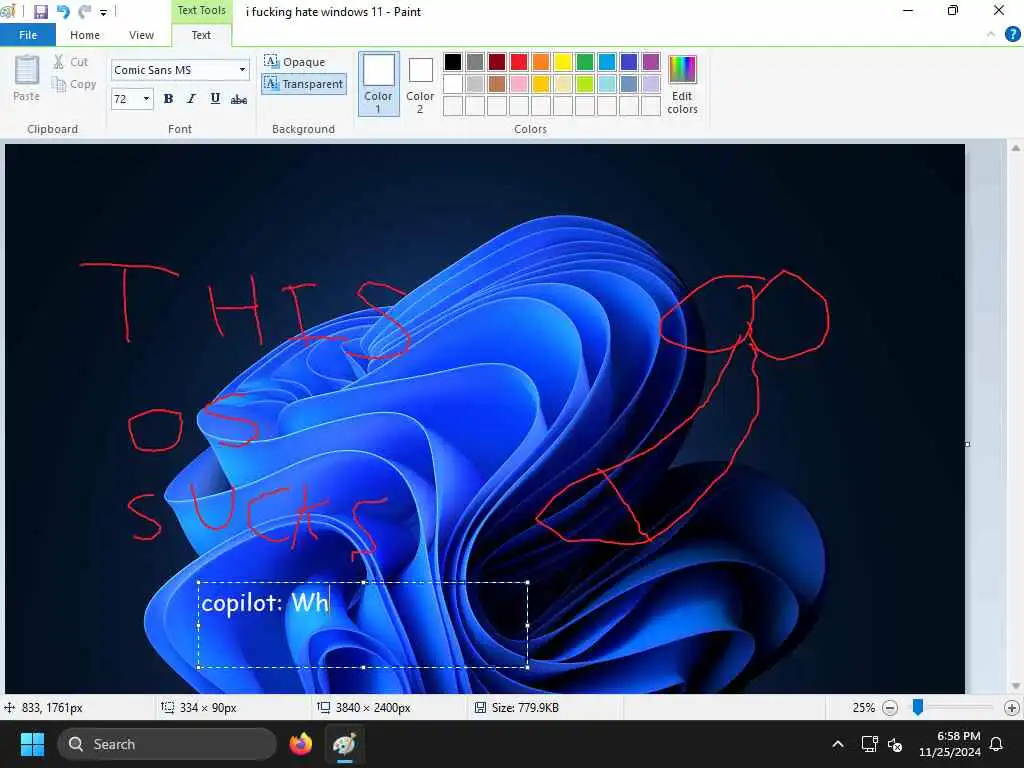Pick the orange color swatch
The image size is (1024, 768).
541,62
